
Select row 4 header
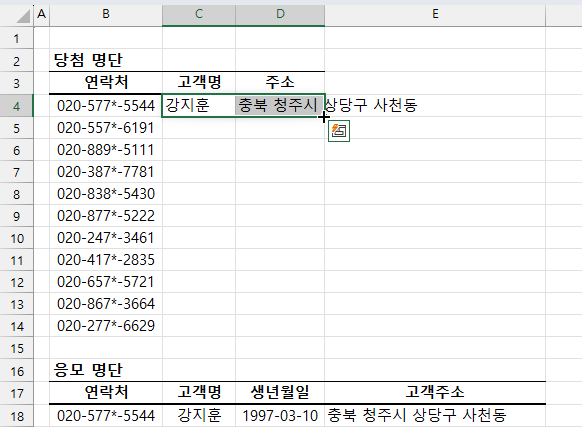16,106
